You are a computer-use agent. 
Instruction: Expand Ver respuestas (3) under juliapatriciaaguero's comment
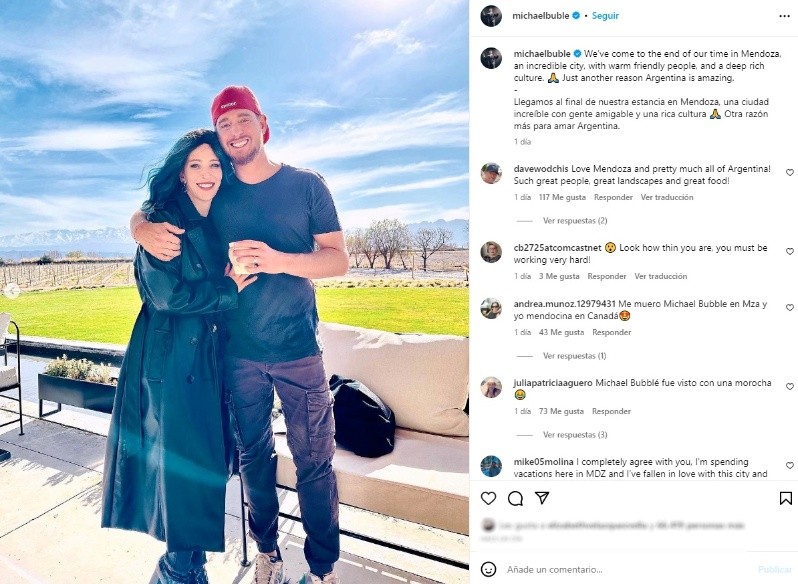(x=575, y=435)
